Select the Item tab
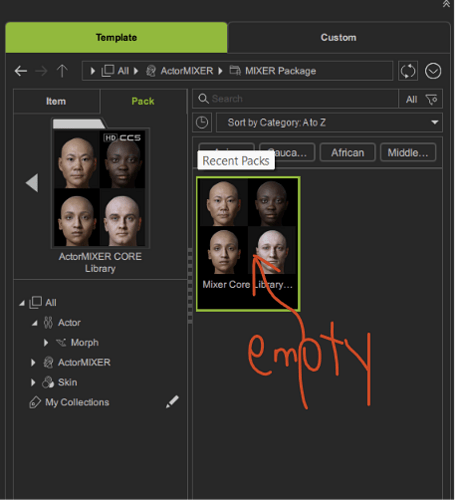The image size is (455, 500). (x=56, y=101)
